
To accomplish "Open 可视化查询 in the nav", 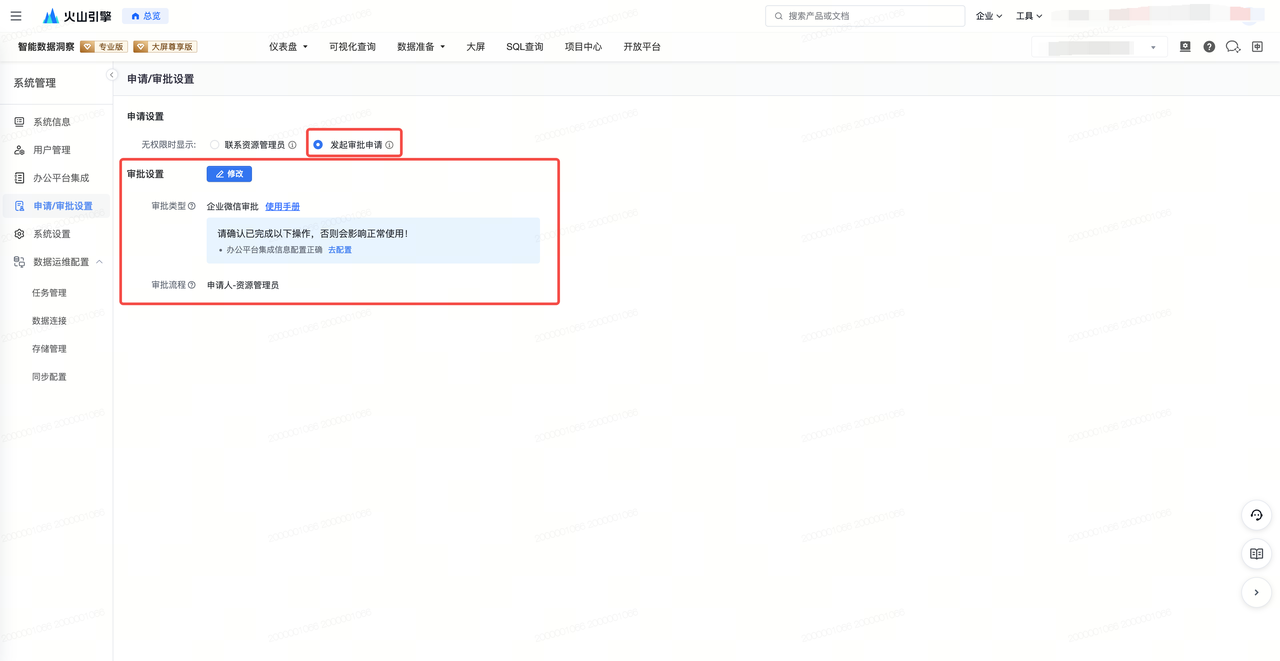I will (x=352, y=47).
